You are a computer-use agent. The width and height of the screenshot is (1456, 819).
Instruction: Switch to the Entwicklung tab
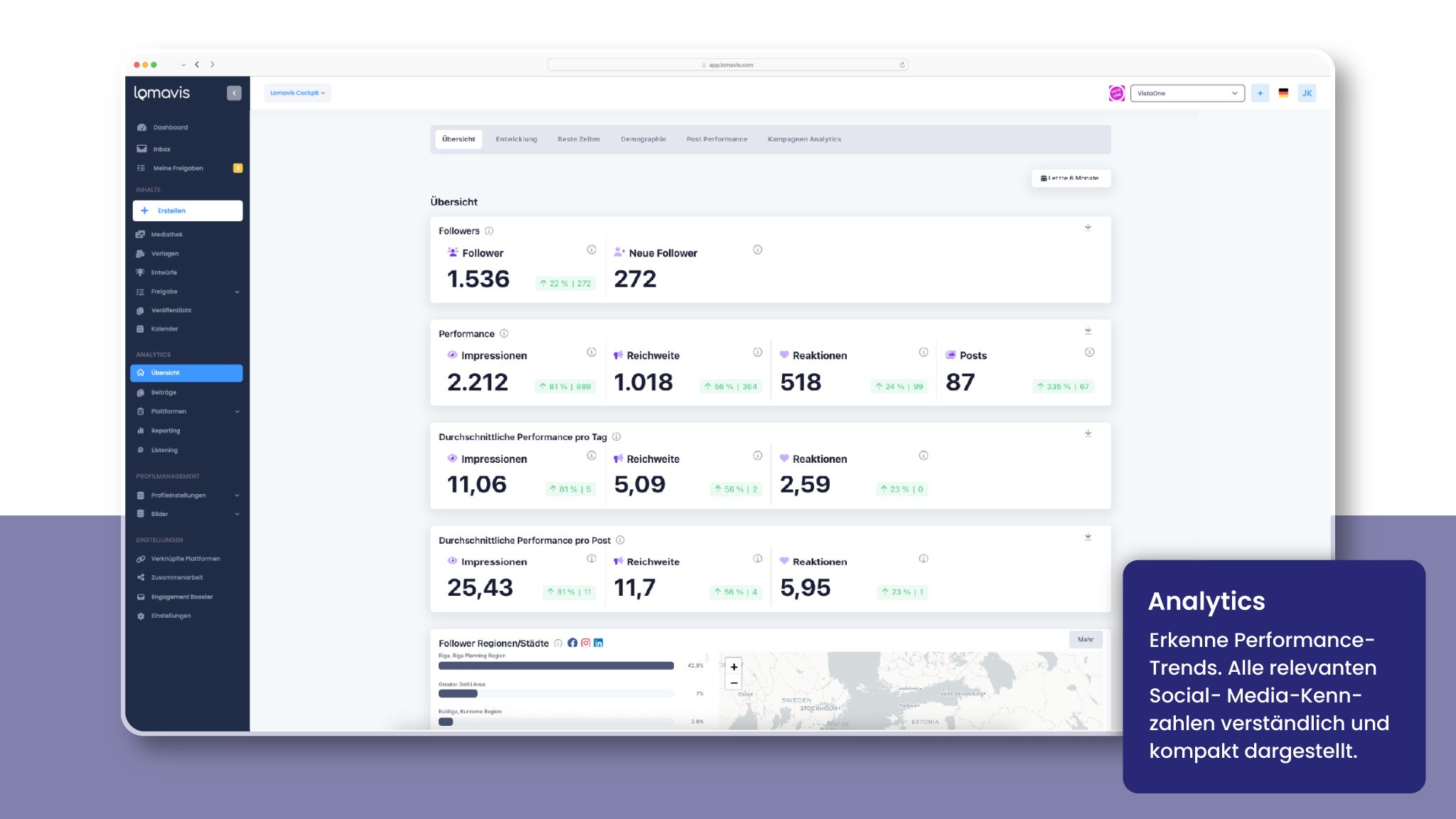(516, 139)
